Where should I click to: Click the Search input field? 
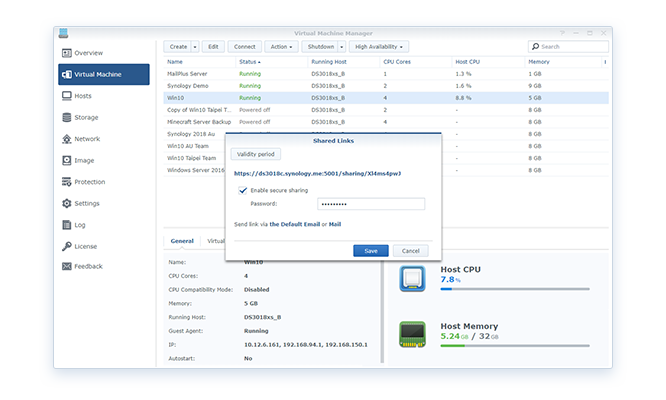[x=568, y=47]
